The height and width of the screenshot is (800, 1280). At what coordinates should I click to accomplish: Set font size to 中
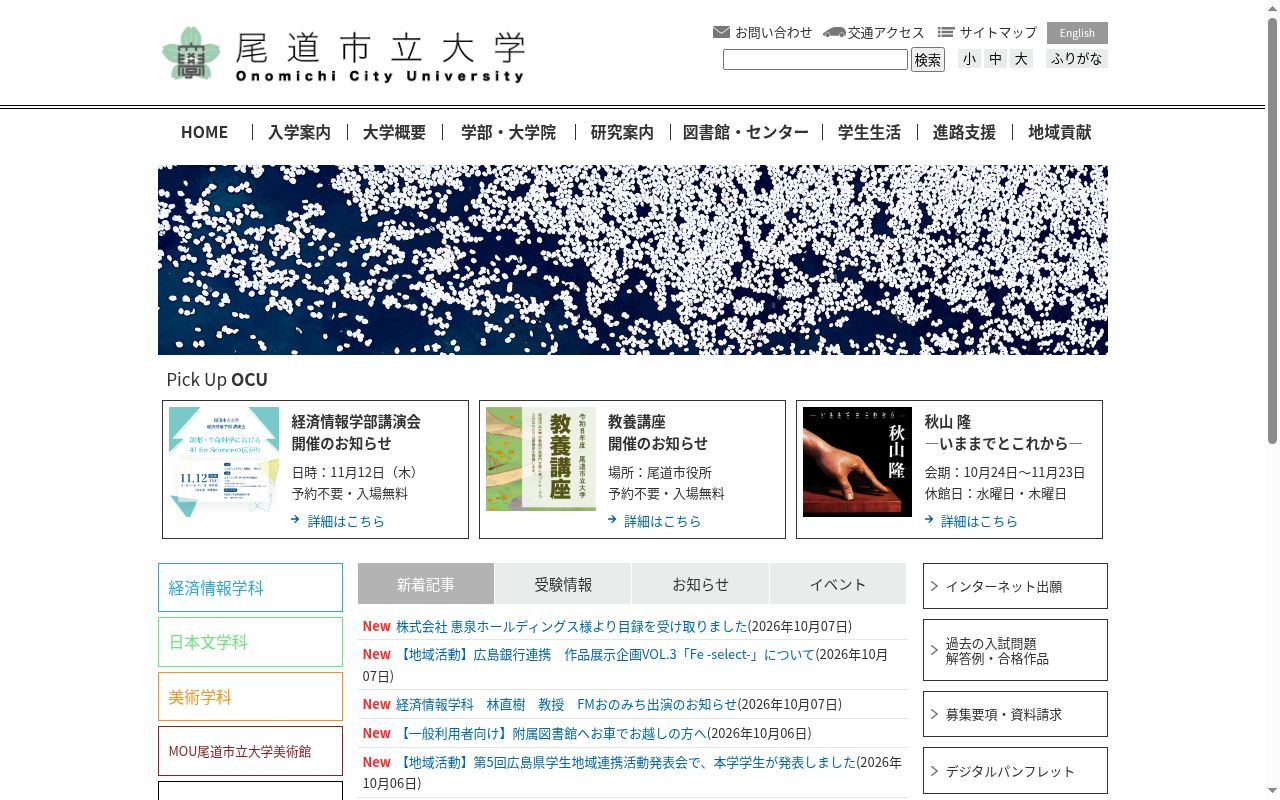click(x=995, y=59)
